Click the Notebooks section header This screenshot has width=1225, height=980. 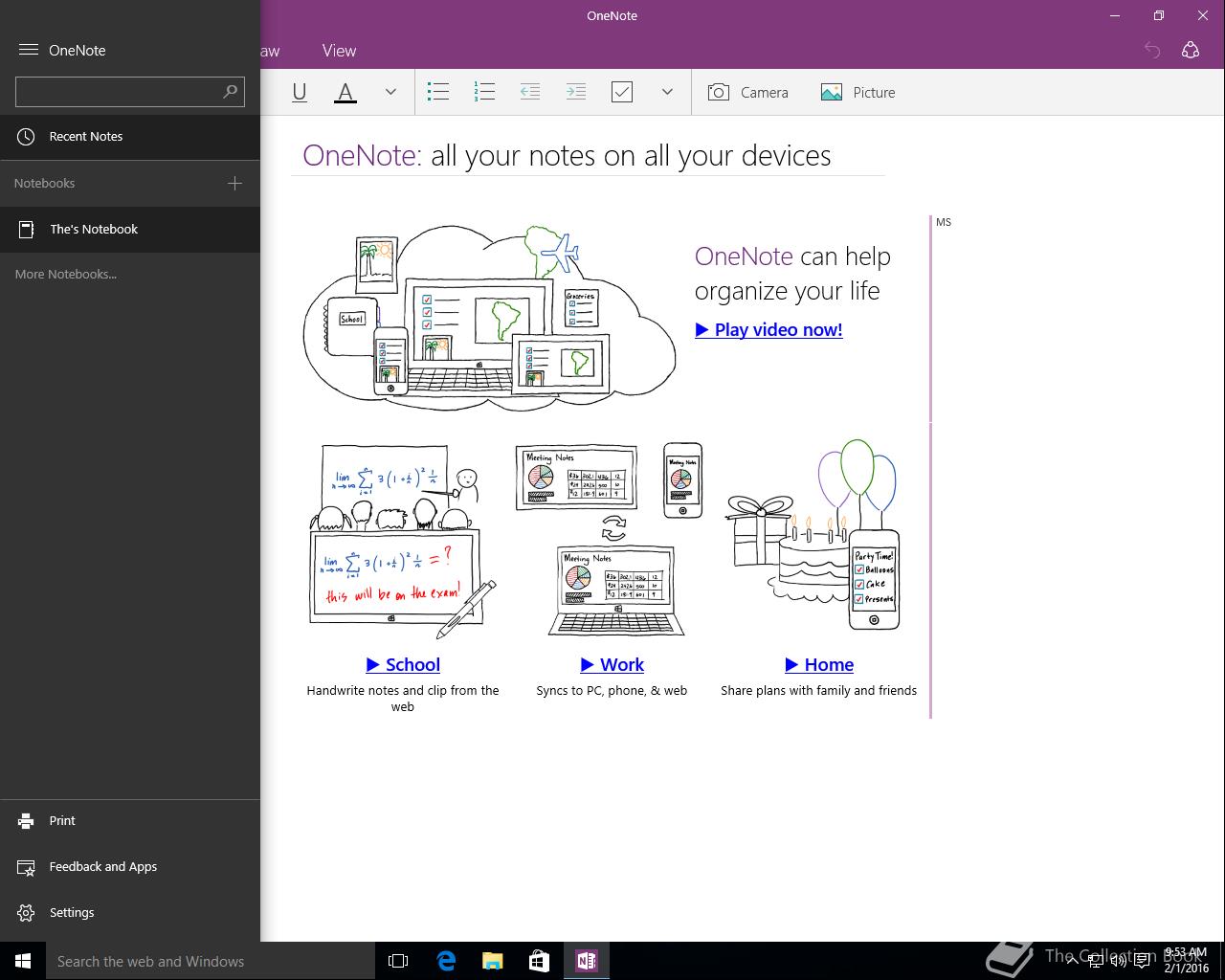45,183
